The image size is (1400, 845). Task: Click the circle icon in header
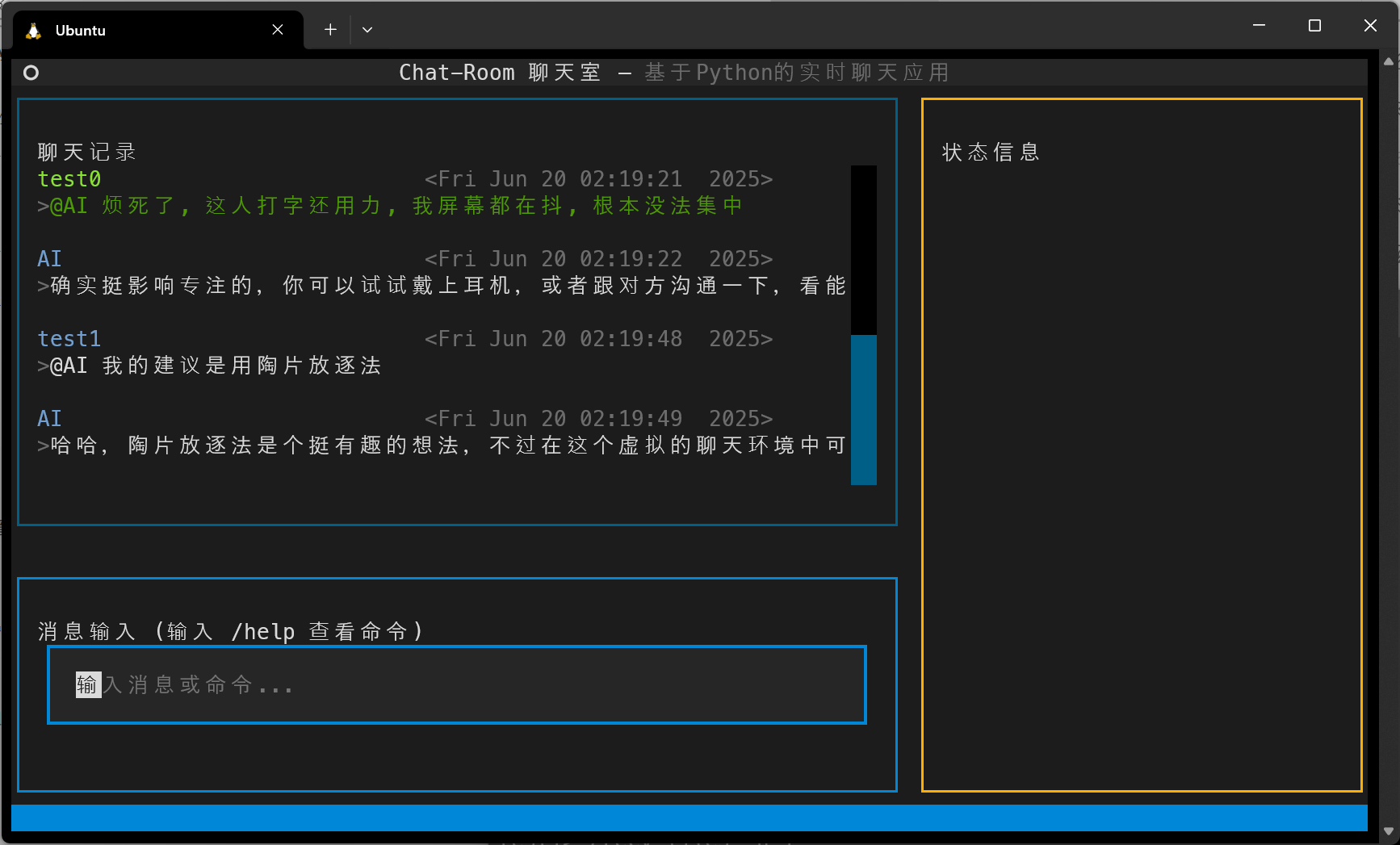(31, 73)
